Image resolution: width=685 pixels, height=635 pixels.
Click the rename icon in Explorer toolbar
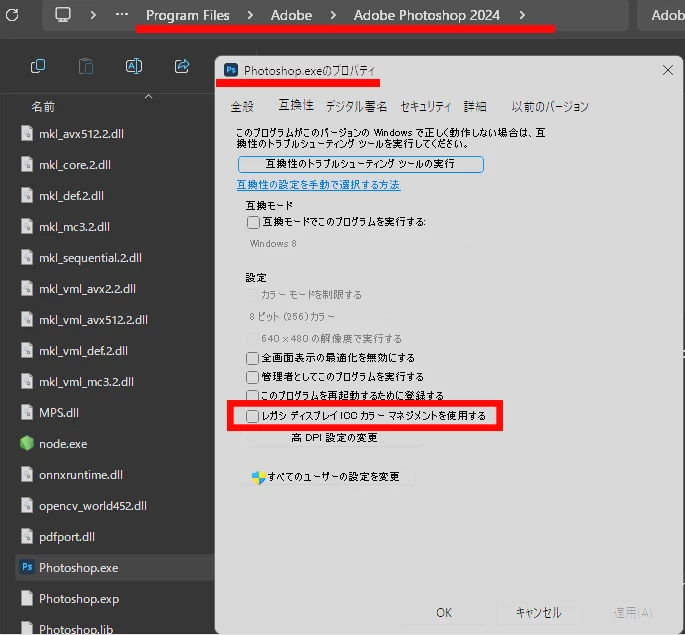click(x=134, y=66)
